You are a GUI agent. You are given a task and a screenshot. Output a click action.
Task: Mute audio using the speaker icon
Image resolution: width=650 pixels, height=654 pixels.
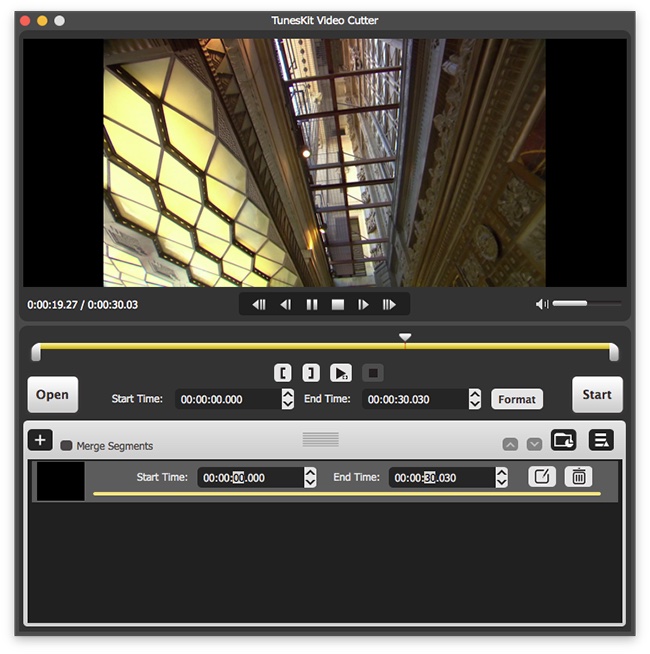(542, 304)
